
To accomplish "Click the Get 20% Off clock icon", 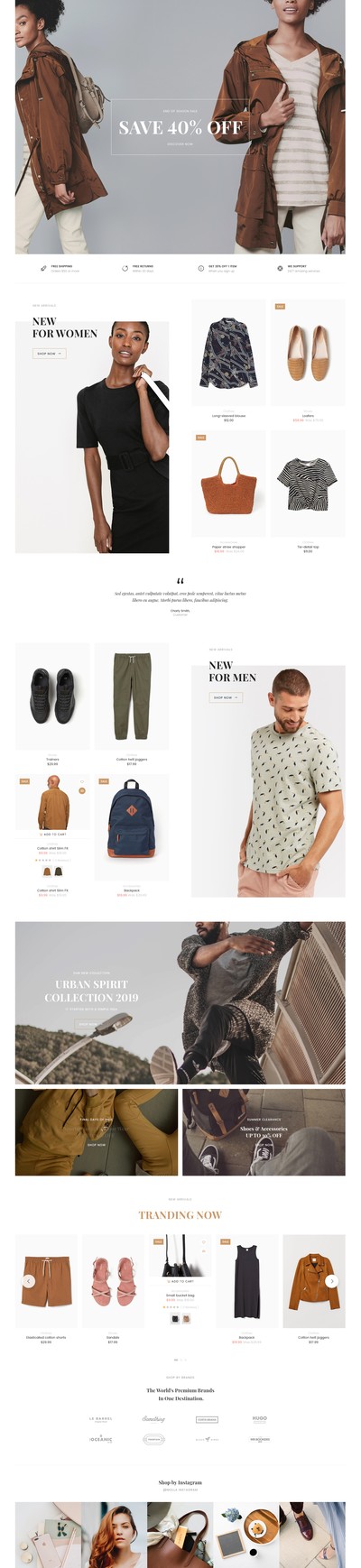I will pyautogui.click(x=201, y=268).
